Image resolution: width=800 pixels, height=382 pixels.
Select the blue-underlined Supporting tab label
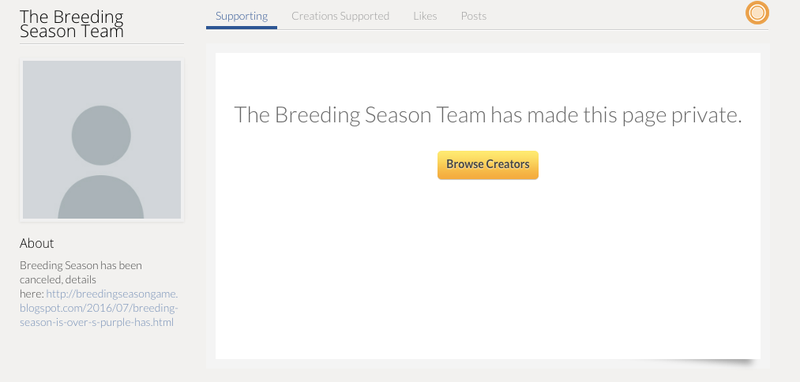(x=241, y=16)
